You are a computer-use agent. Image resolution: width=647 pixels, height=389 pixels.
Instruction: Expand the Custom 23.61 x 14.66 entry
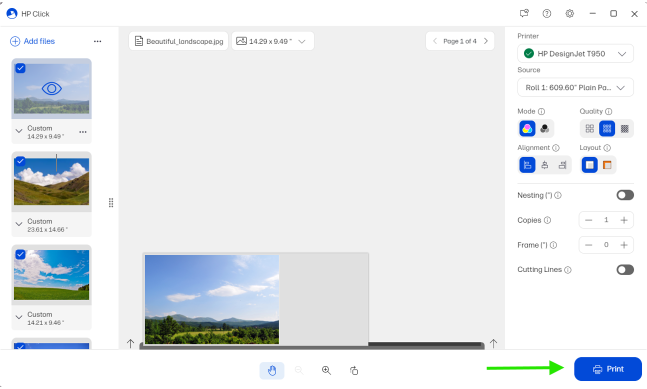point(19,224)
